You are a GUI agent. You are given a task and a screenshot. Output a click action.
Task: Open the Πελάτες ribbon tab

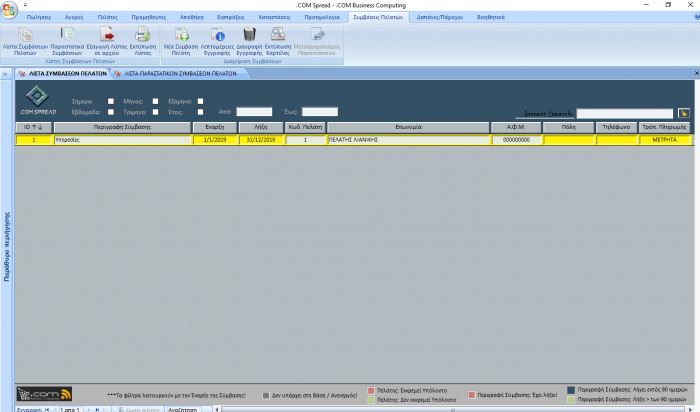pyautogui.click(x=108, y=17)
